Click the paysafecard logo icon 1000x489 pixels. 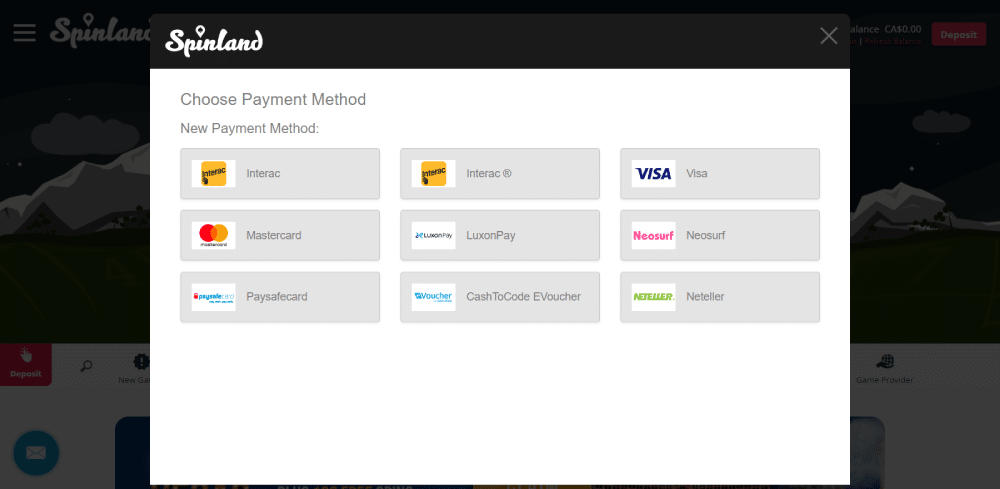[x=214, y=297]
